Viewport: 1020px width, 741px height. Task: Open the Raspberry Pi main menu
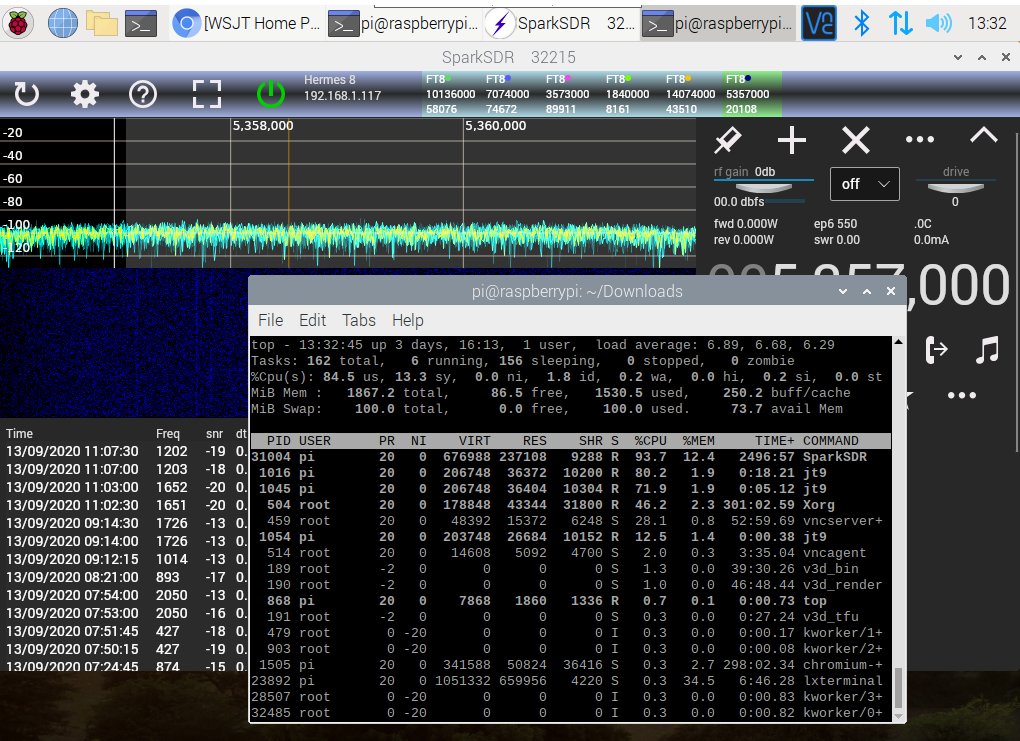tap(18, 24)
